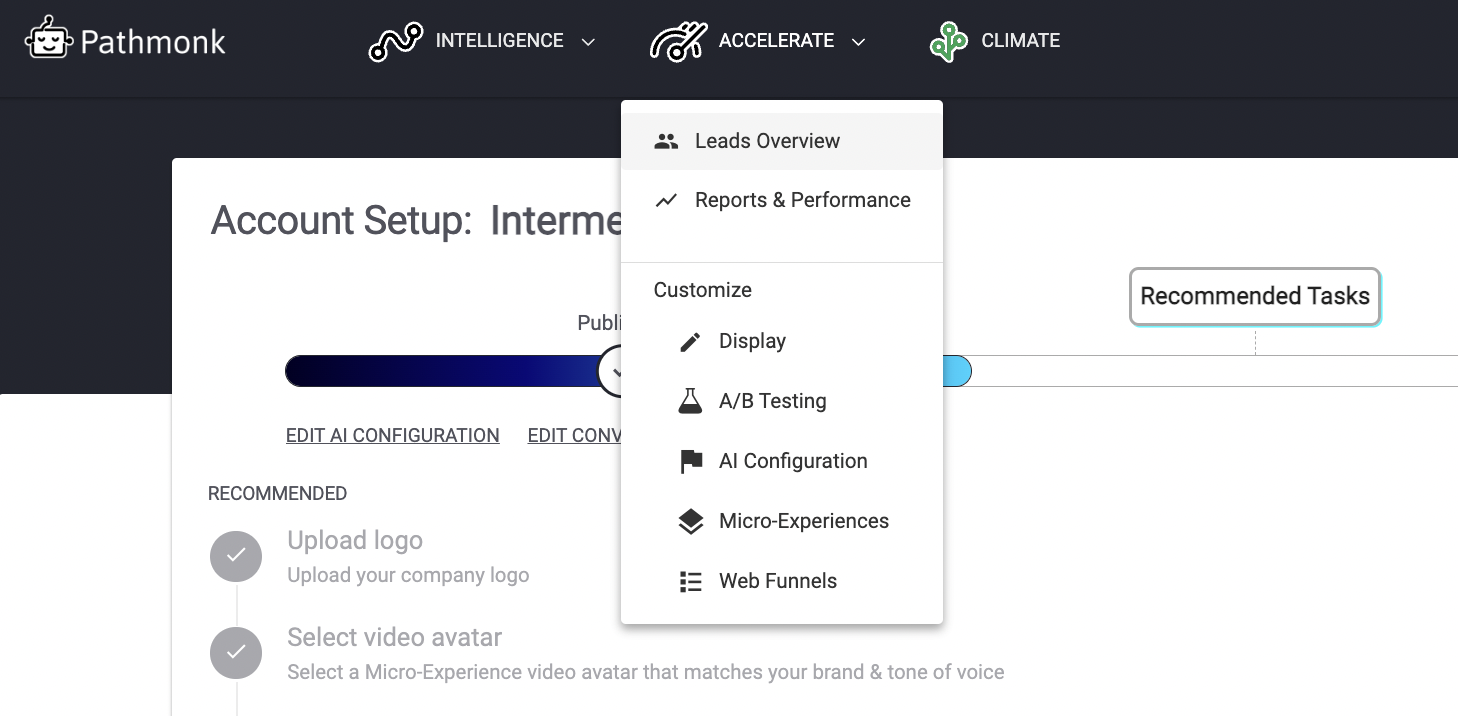Viewport: 1458px width, 716px height.
Task: Click the Recommended Tasks button
Action: coord(1254,296)
